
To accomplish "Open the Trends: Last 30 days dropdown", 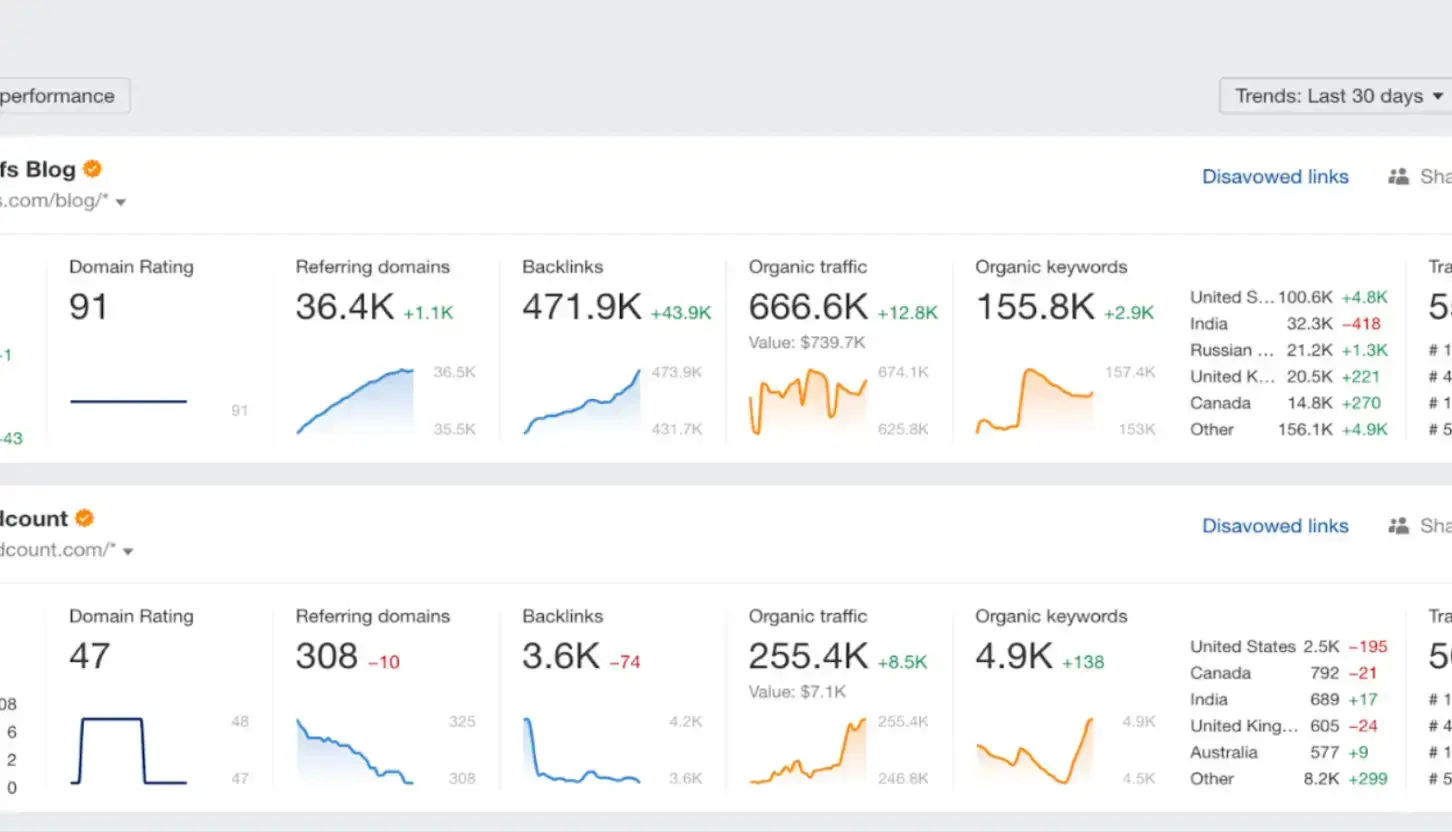I will 1333,96.
